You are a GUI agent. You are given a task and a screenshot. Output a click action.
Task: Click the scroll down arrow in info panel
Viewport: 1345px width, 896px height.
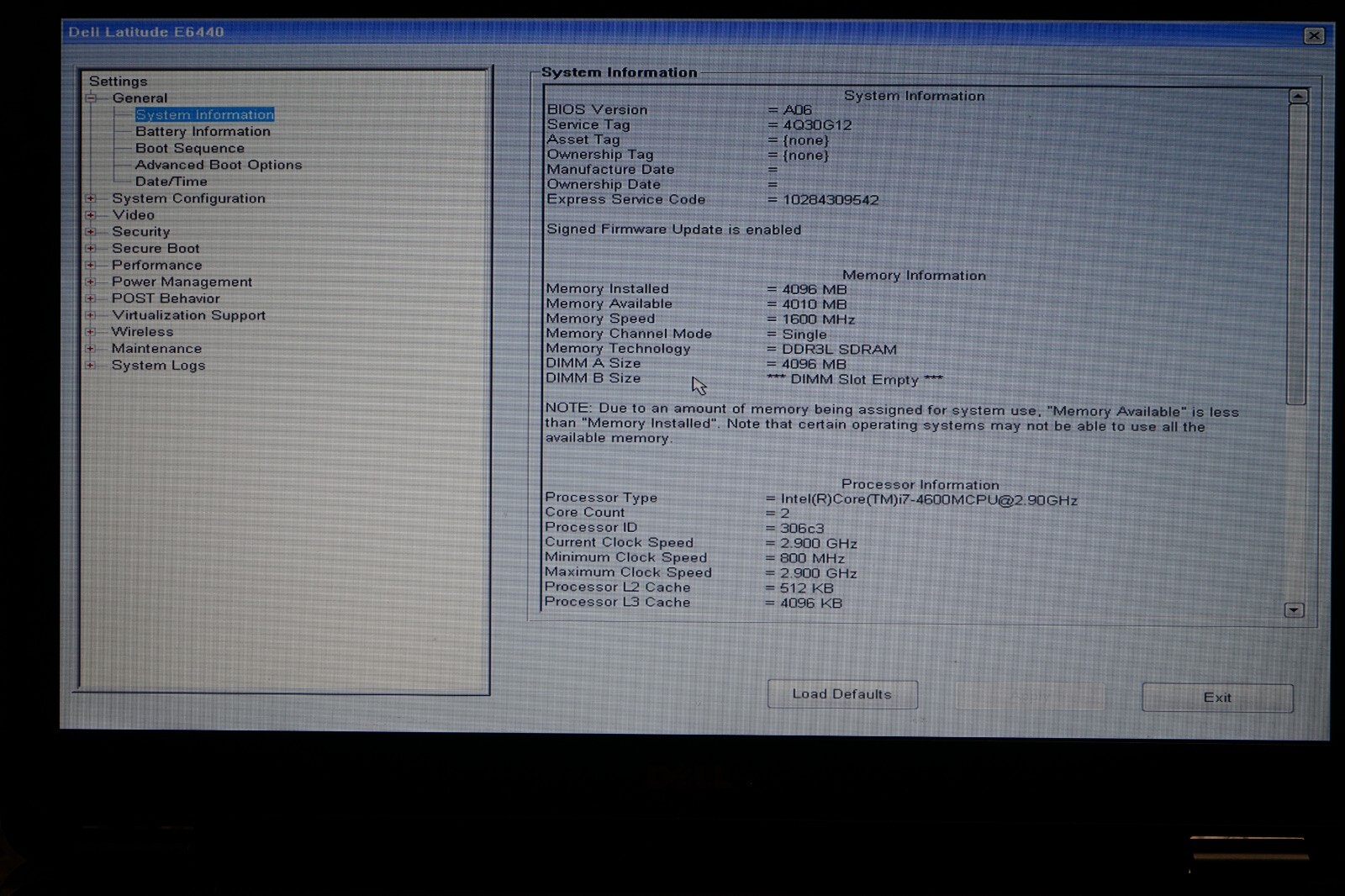tap(1295, 610)
